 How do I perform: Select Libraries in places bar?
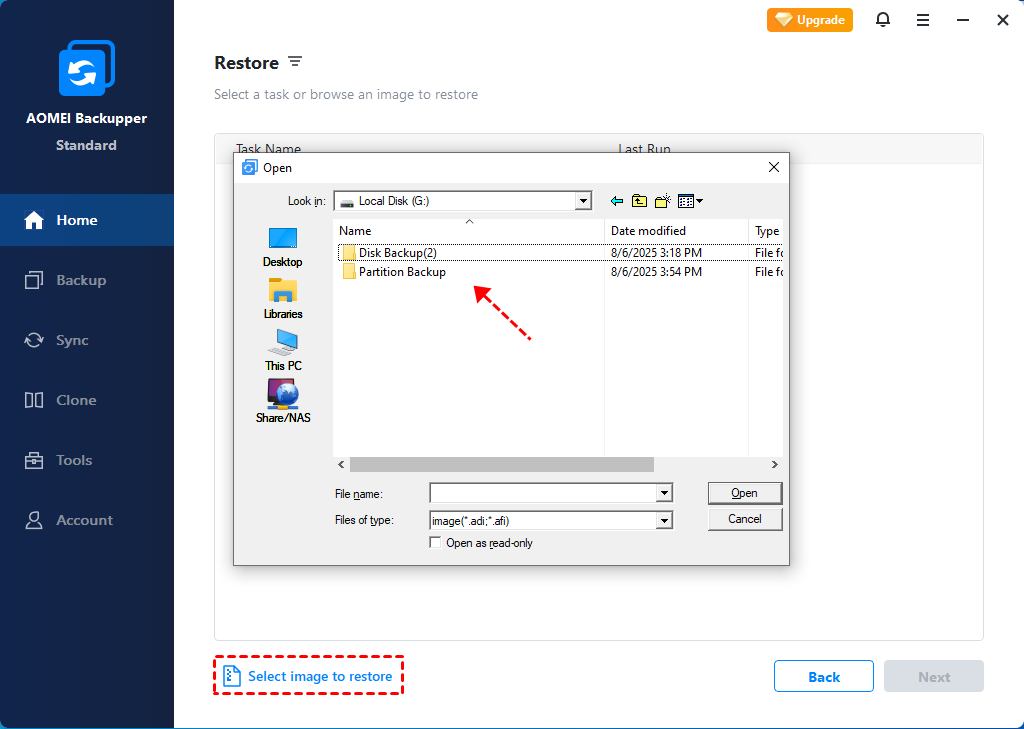(283, 299)
